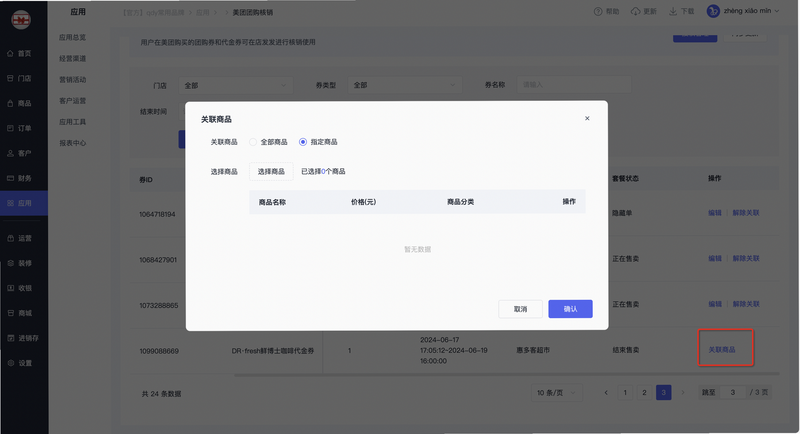Click 确认 to confirm product association
The width and height of the screenshot is (800, 434).
point(570,309)
